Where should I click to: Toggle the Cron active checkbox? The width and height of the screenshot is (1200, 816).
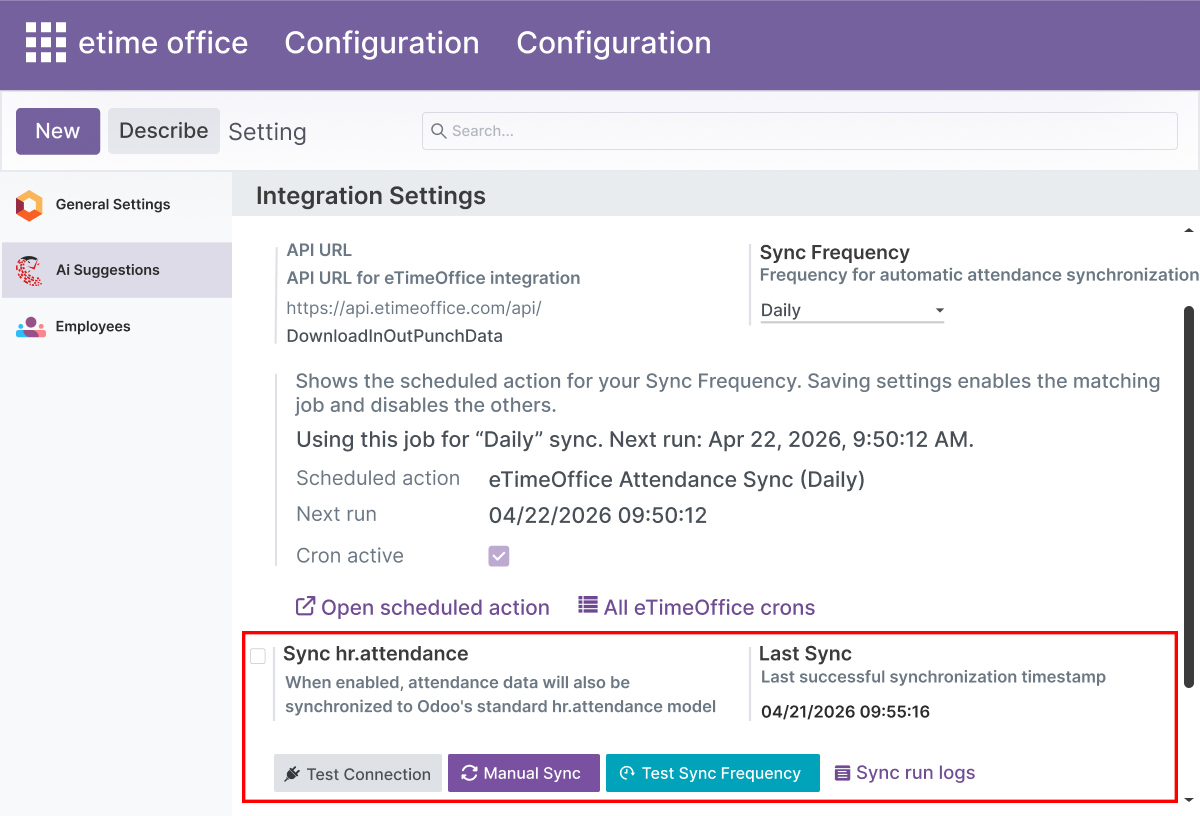coord(499,556)
